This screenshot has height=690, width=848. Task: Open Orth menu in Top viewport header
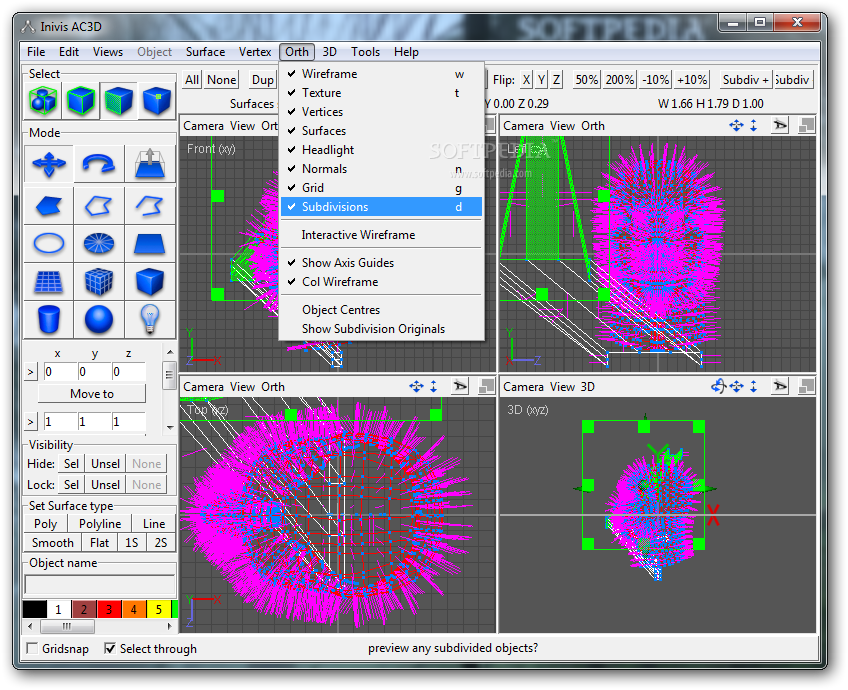(273, 387)
